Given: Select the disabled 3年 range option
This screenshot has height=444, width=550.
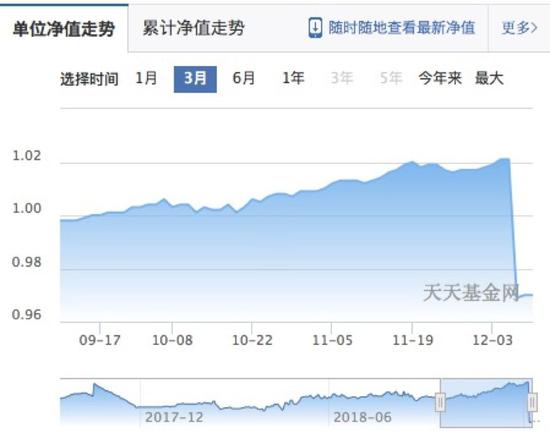Looking at the screenshot, I should pyautogui.click(x=342, y=78).
